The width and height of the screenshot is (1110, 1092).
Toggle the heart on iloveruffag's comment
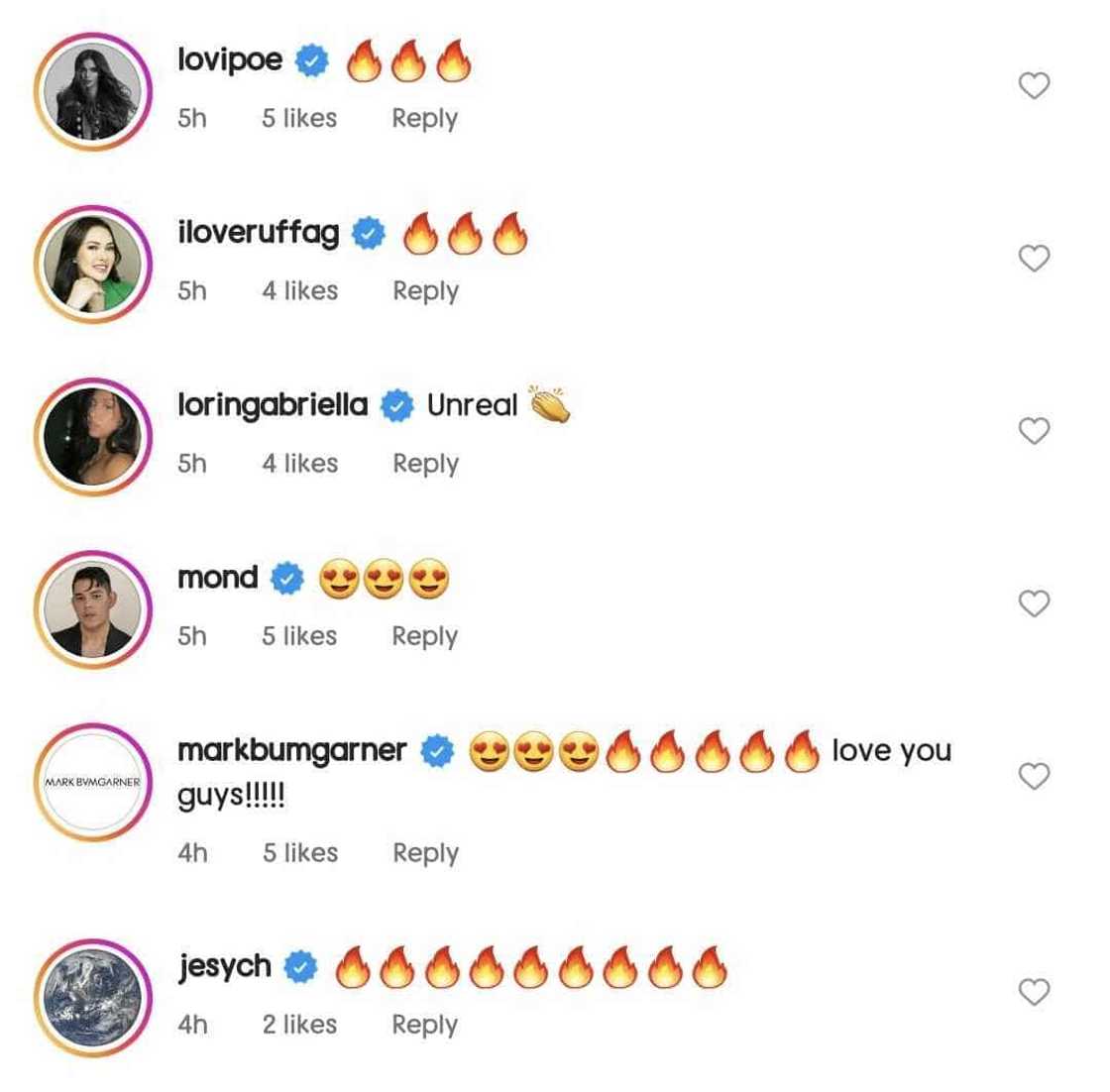1034,260
